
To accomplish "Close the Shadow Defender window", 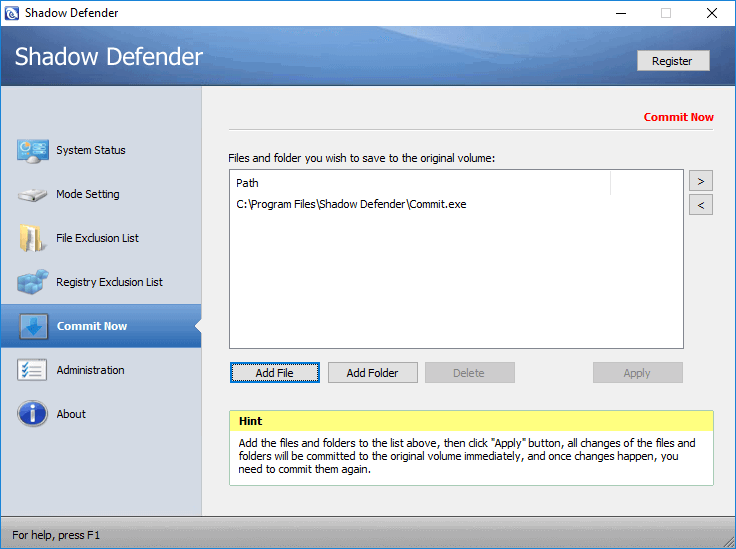I will tap(712, 13).
